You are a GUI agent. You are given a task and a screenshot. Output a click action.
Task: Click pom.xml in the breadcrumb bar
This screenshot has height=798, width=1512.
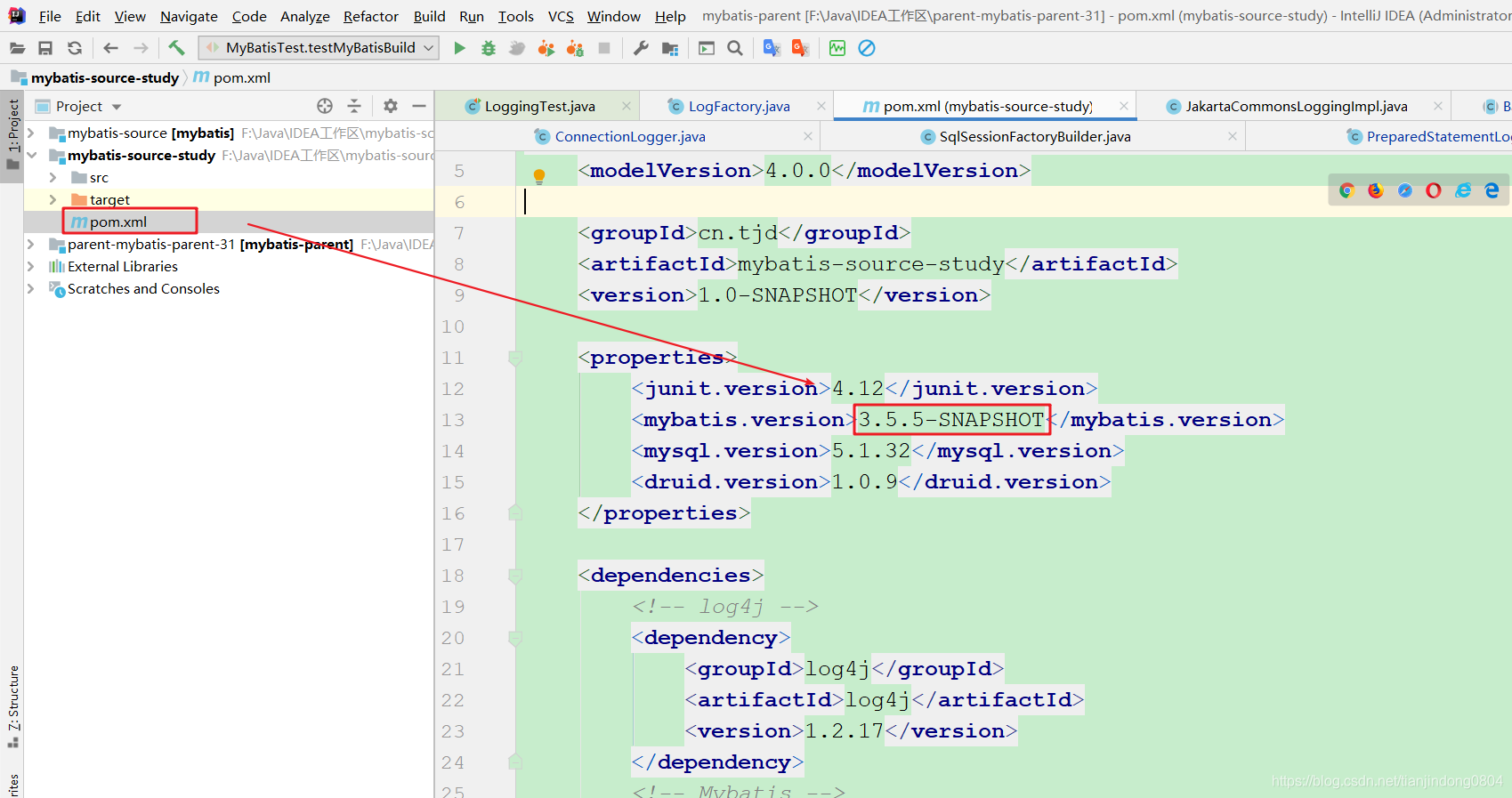(242, 77)
